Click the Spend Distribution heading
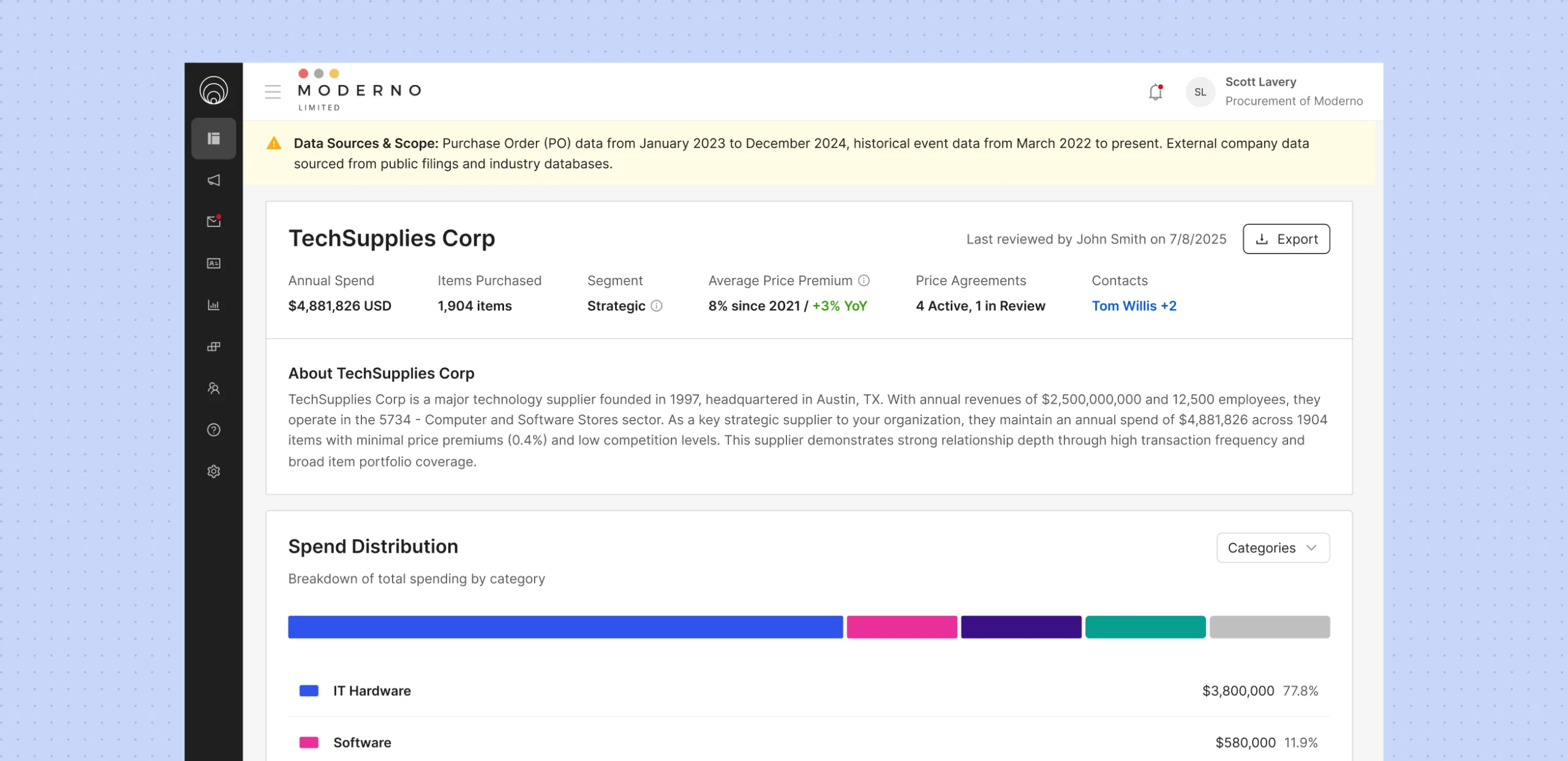The image size is (1568, 761). pos(373,546)
